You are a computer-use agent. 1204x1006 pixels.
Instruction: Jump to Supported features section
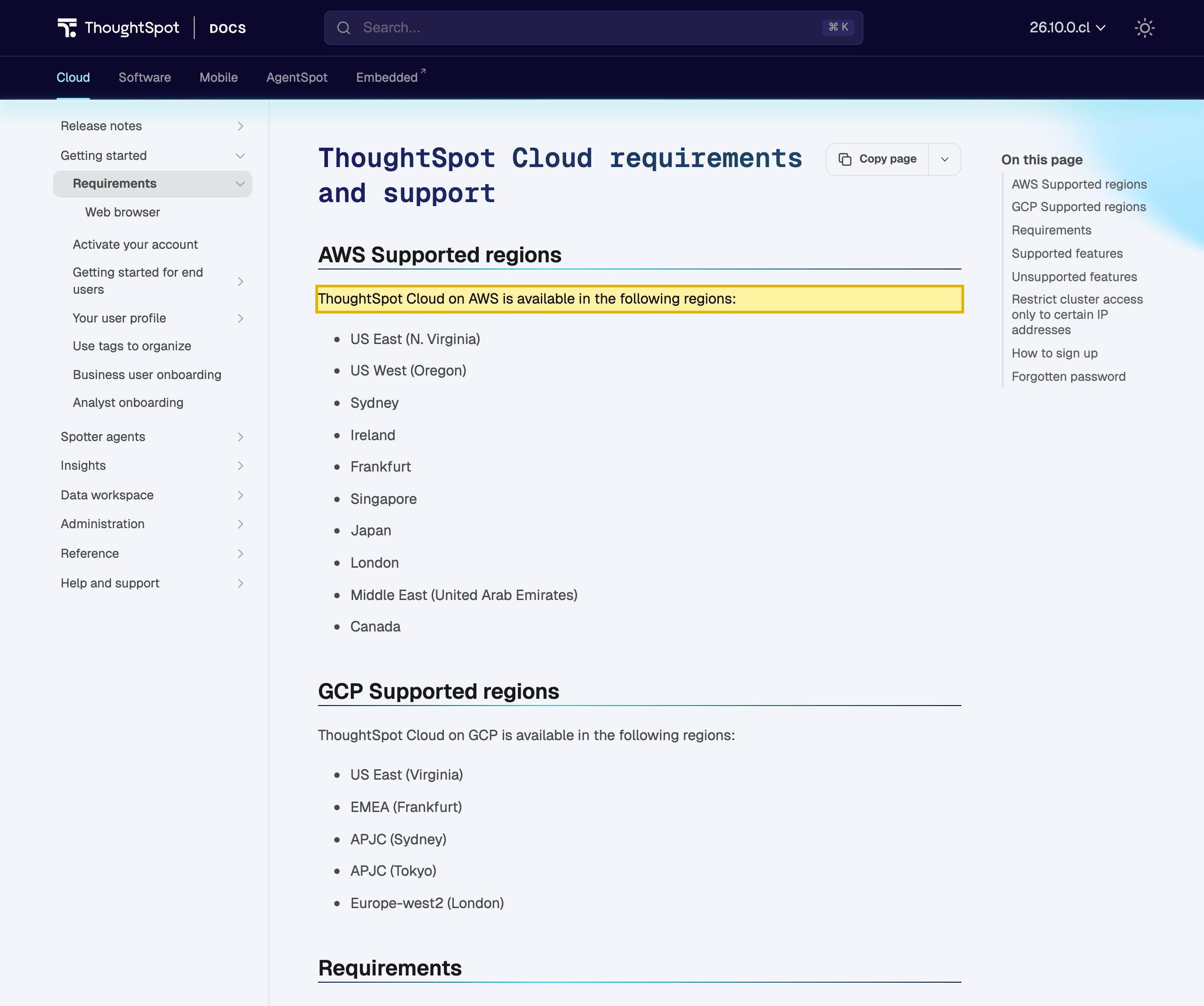click(1067, 253)
